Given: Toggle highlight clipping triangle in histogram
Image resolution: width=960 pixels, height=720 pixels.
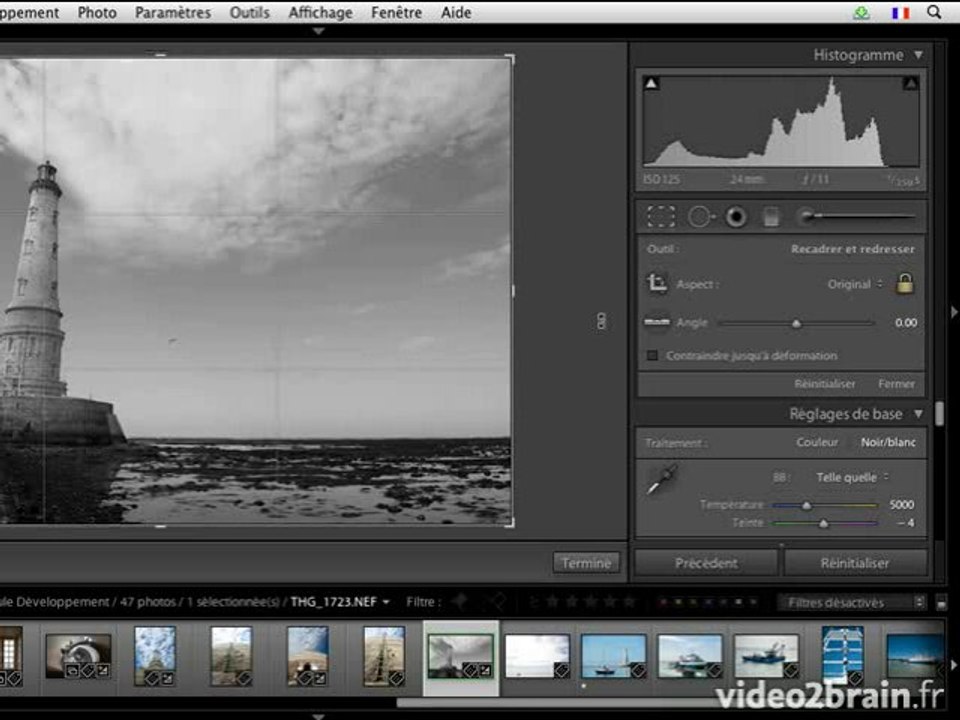Looking at the screenshot, I should 910,83.
